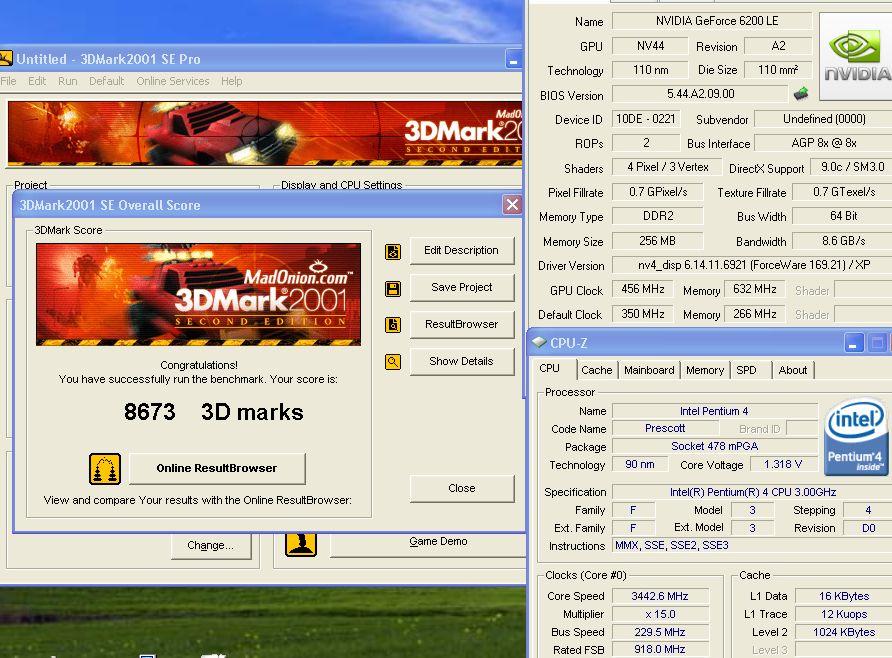This screenshot has width=892, height=658.
Task: Click the Memory Type field DDR2
Action: click(658, 216)
